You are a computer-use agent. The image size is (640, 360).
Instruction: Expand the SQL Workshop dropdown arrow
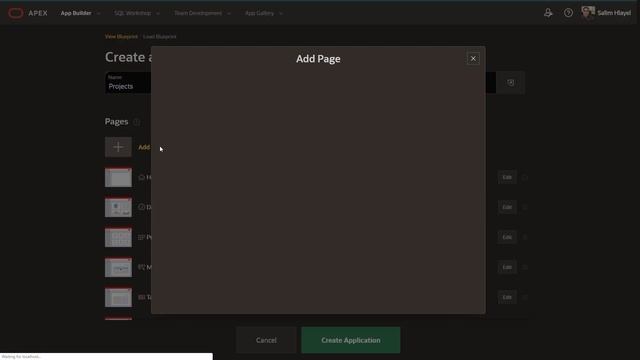point(158,13)
